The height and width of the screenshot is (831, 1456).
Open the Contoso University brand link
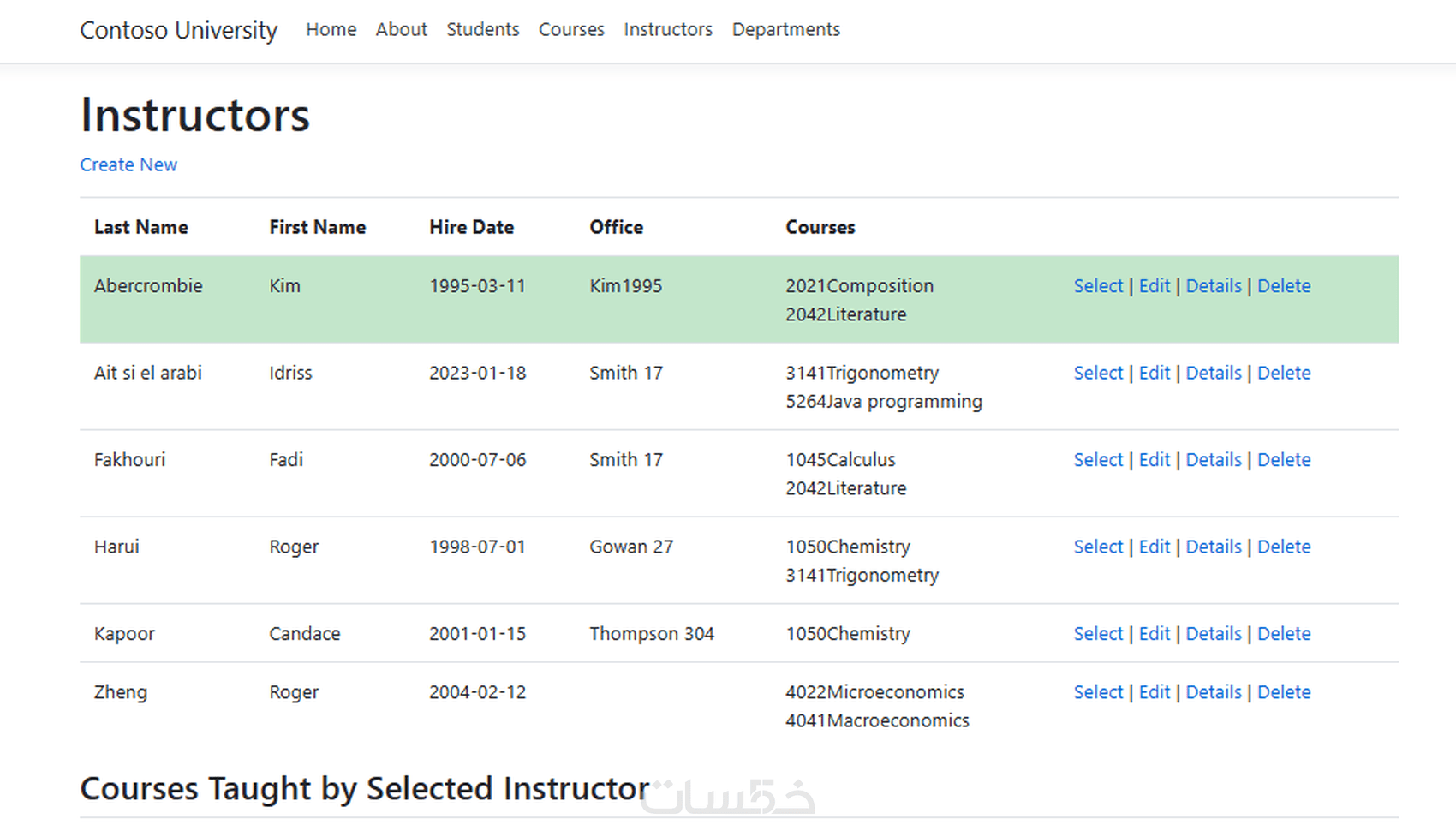point(178,30)
